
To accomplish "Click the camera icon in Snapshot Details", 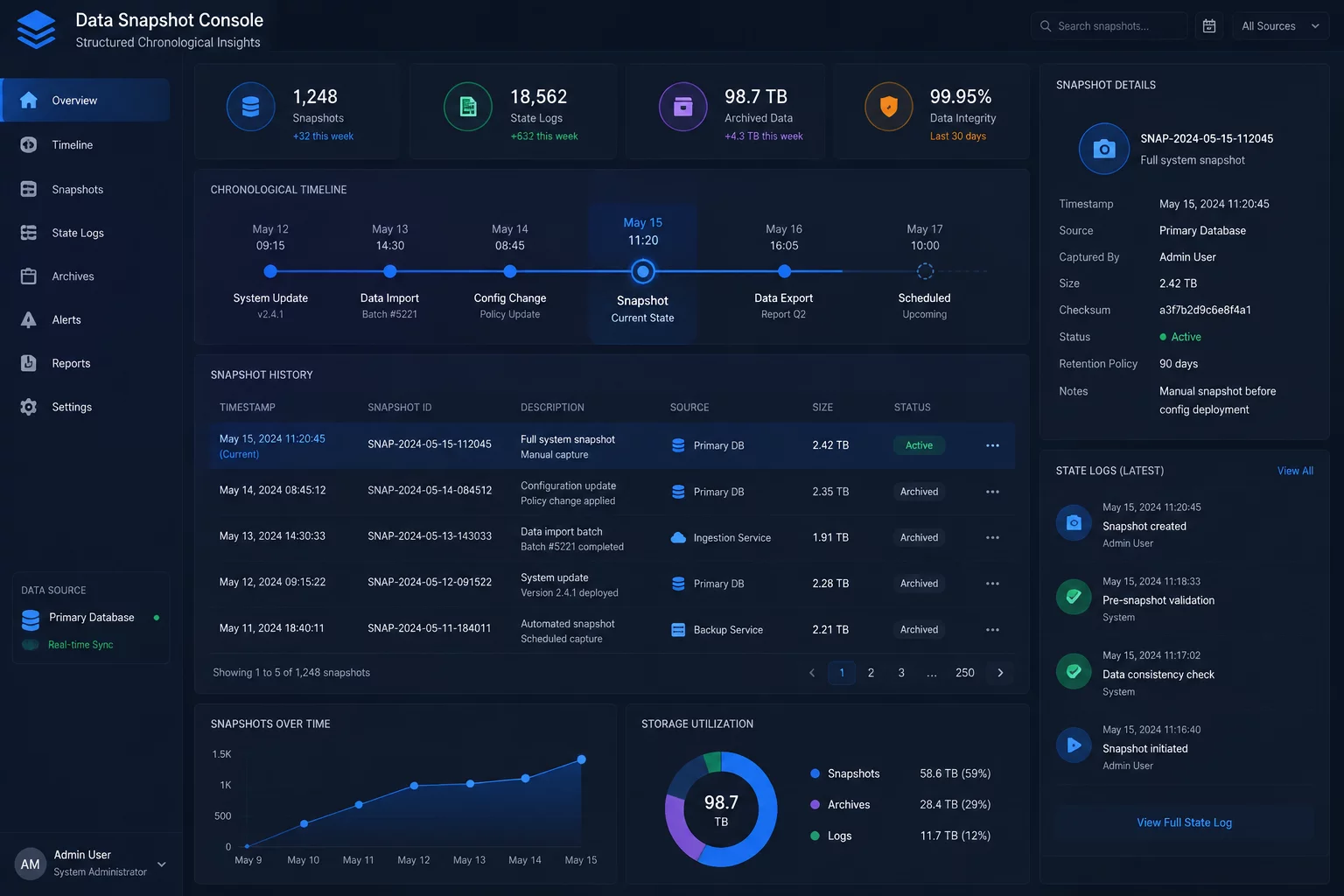I will tap(1104, 149).
